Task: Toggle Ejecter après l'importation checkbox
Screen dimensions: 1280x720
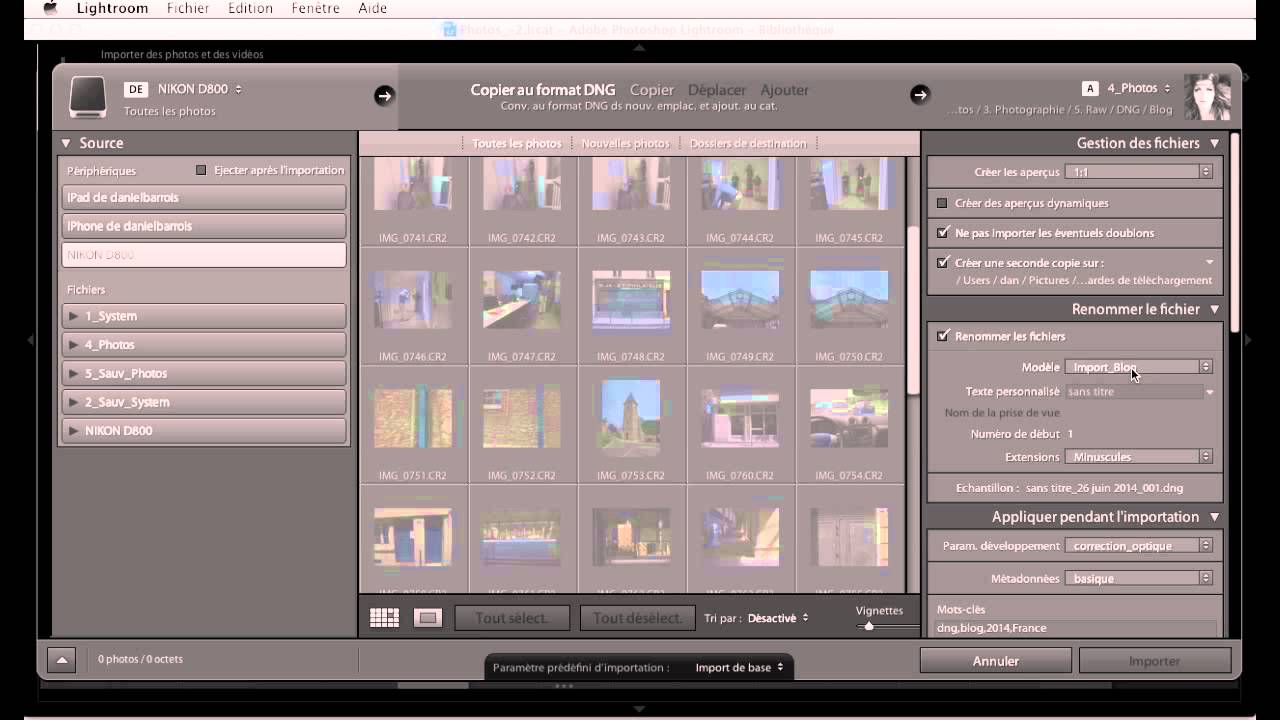Action: coord(201,171)
